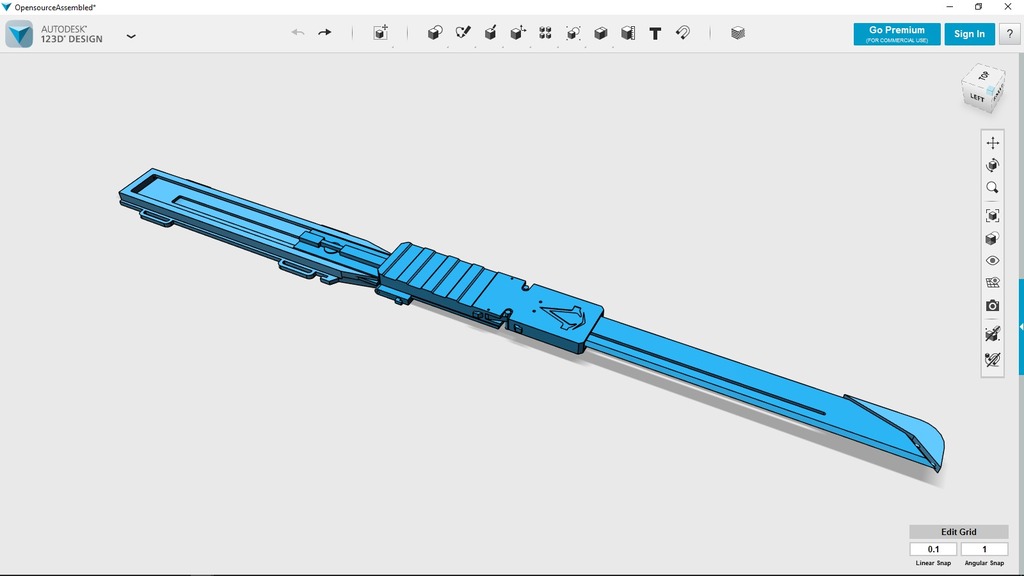Toggle the Show/Hide eye icon
This screenshot has height=576, width=1024.
[992, 261]
